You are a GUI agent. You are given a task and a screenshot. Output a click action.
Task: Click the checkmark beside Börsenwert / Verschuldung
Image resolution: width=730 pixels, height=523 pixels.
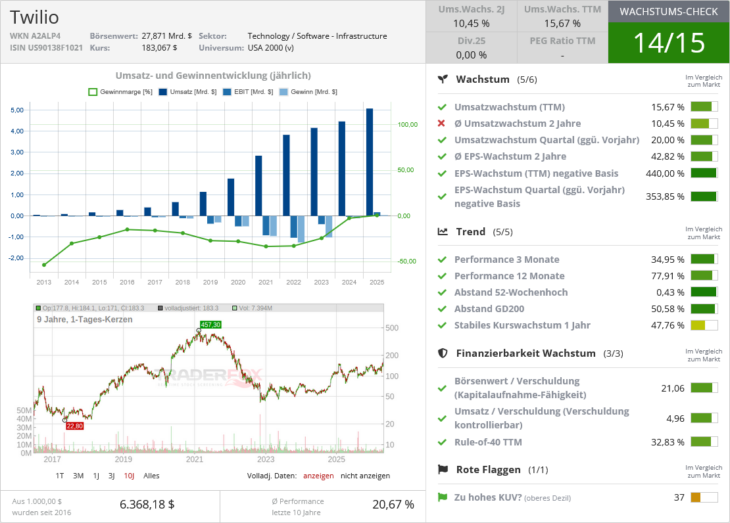(x=442, y=388)
